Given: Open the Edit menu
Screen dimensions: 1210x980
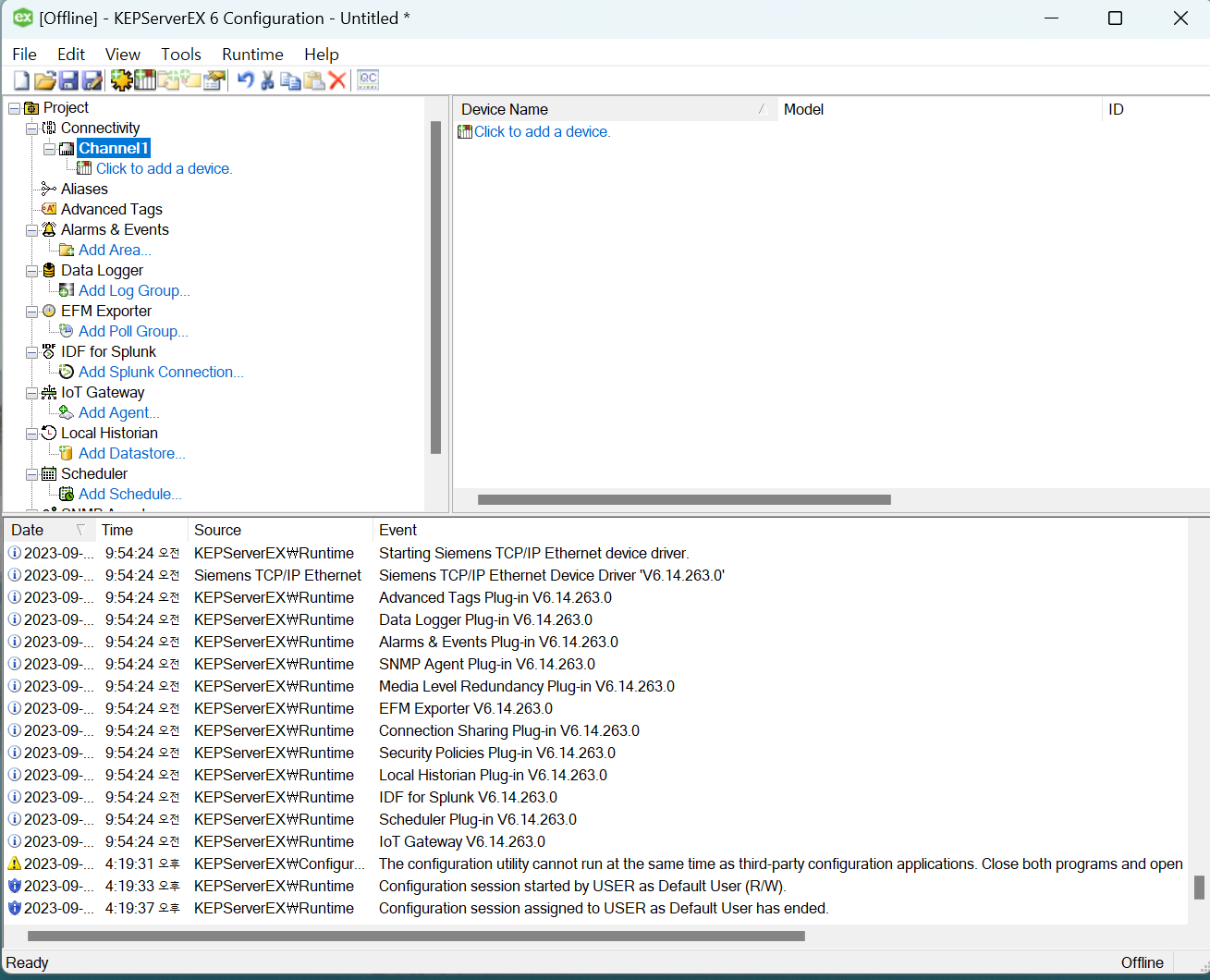Looking at the screenshot, I should click(71, 55).
